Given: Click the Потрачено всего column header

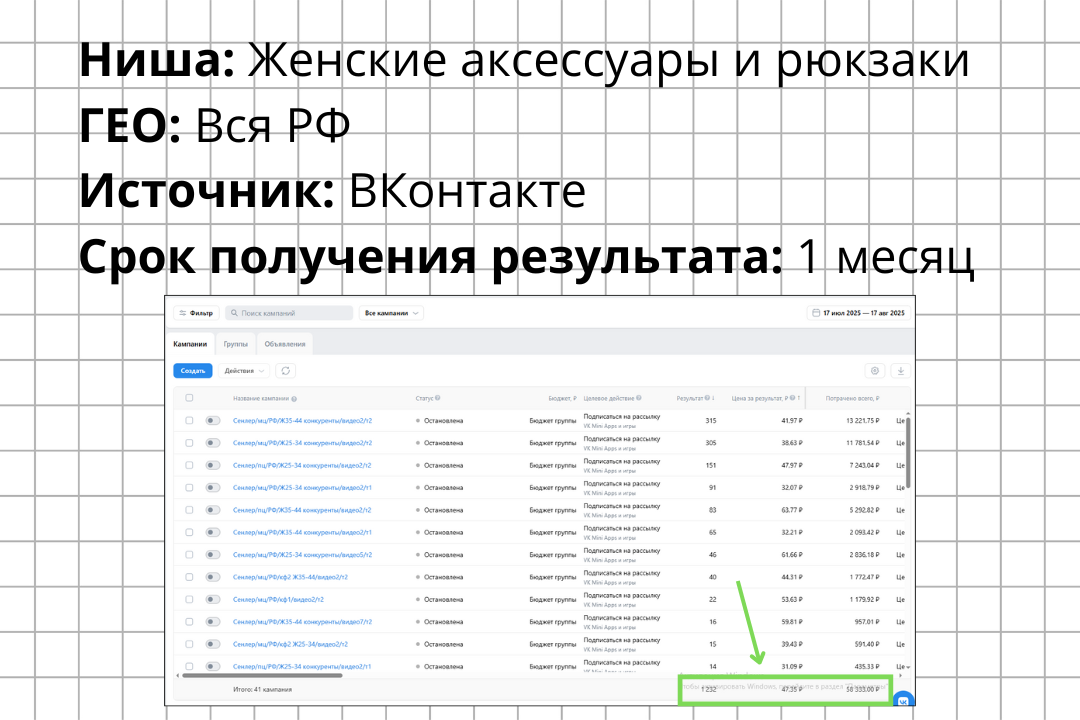Looking at the screenshot, I should coord(852,398).
